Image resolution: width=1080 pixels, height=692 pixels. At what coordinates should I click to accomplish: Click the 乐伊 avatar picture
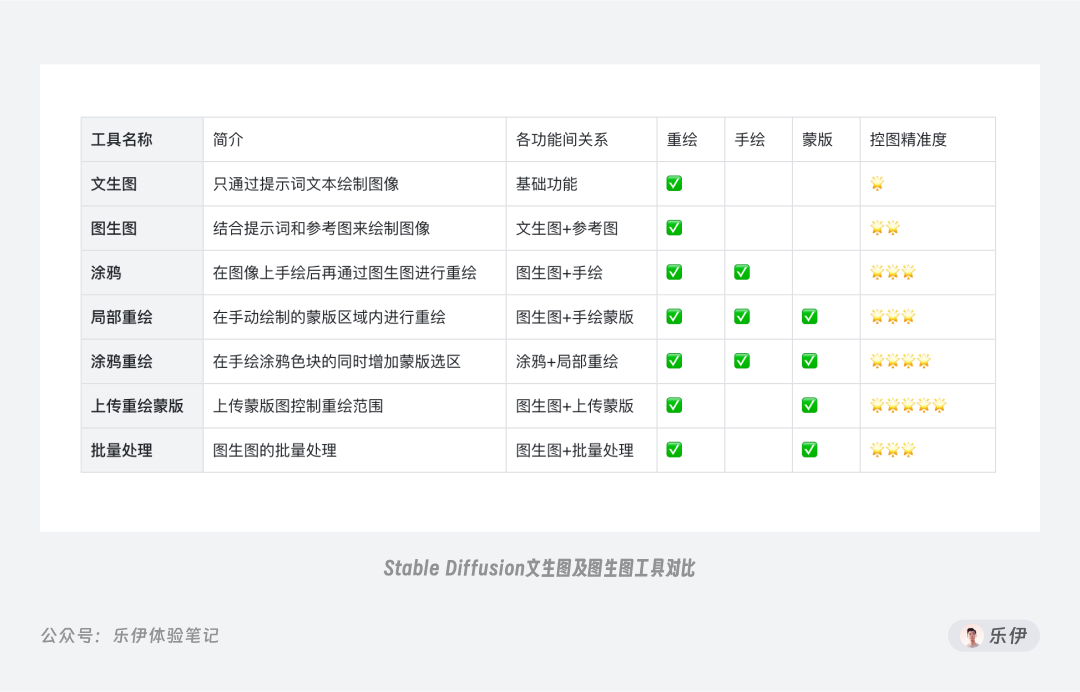coord(971,636)
